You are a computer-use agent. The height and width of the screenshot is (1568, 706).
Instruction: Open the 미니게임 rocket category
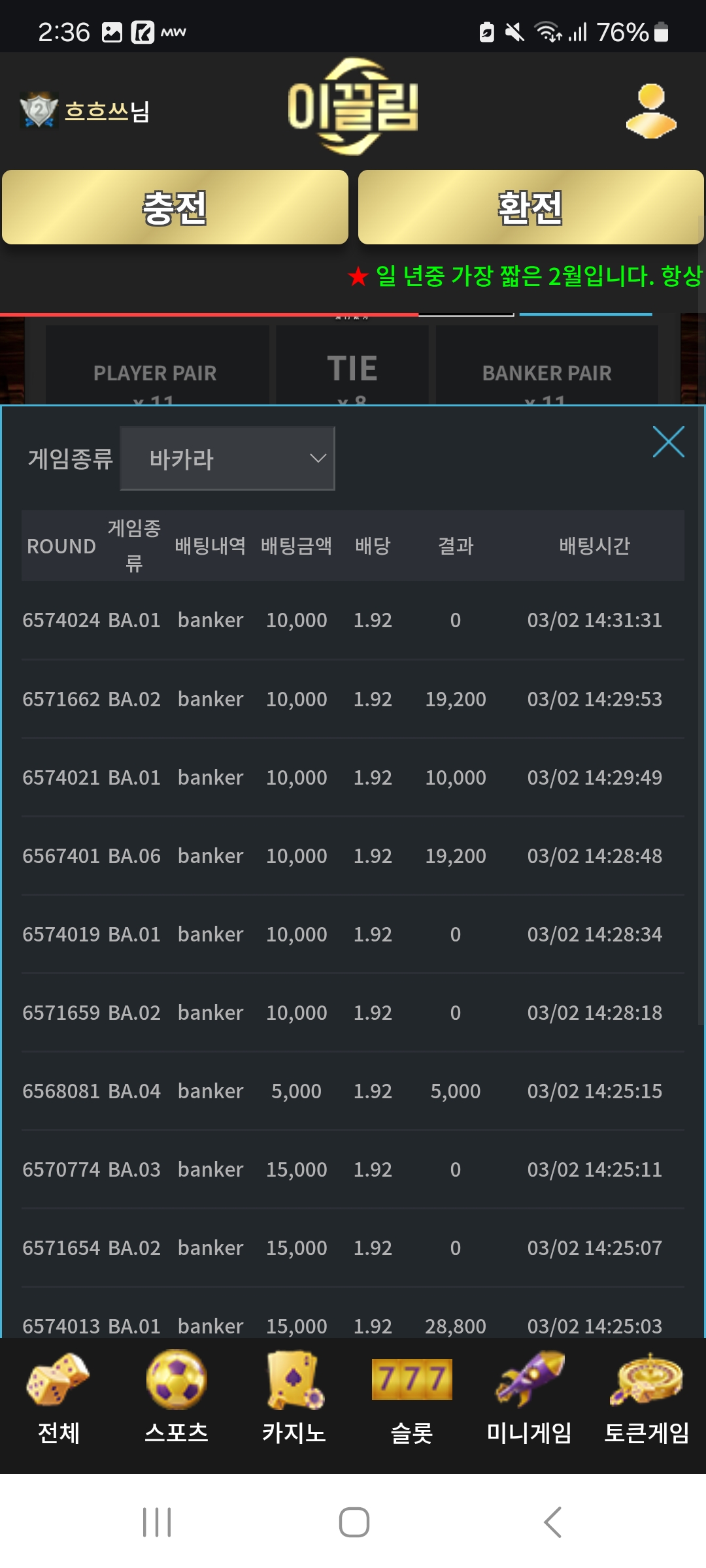(529, 1398)
